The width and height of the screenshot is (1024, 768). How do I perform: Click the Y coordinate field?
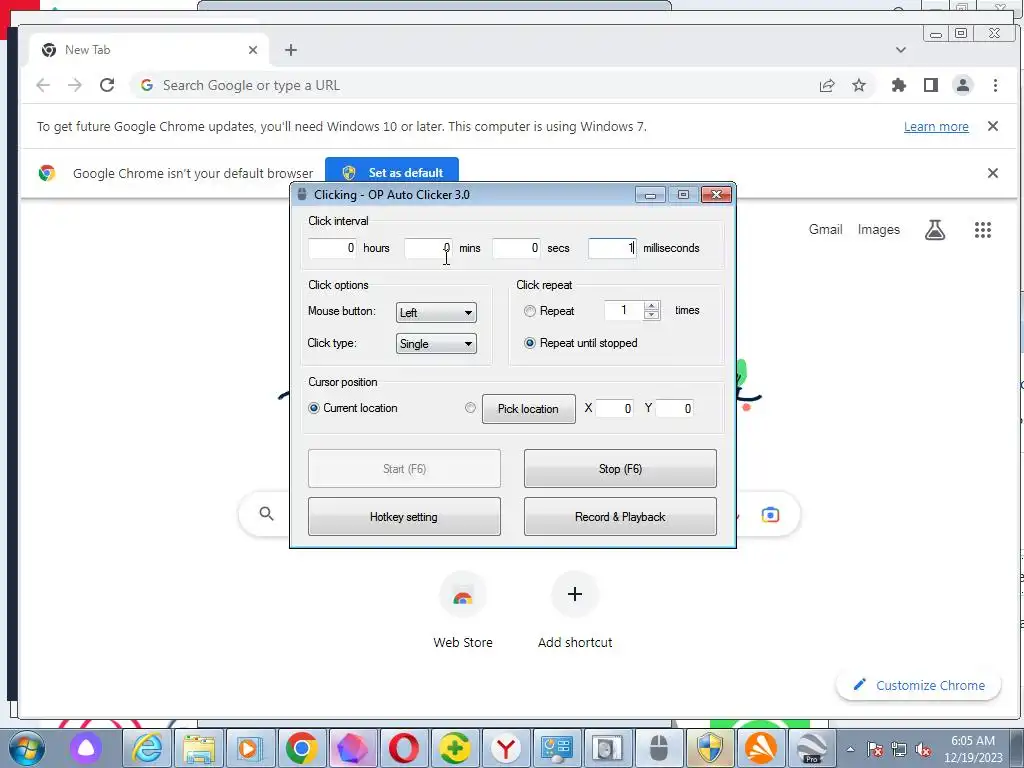click(x=675, y=409)
